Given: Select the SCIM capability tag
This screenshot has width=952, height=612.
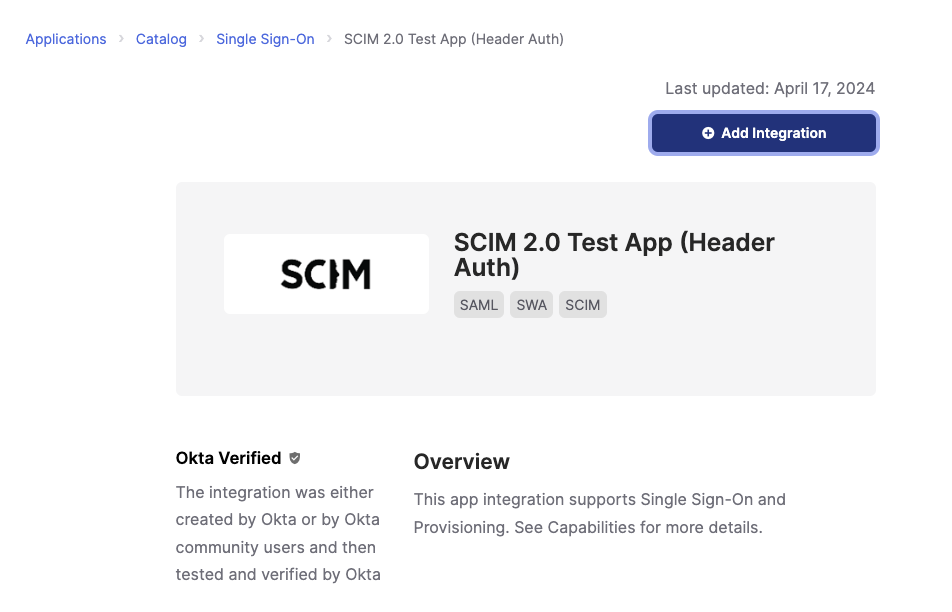Looking at the screenshot, I should pyautogui.click(x=583, y=305).
